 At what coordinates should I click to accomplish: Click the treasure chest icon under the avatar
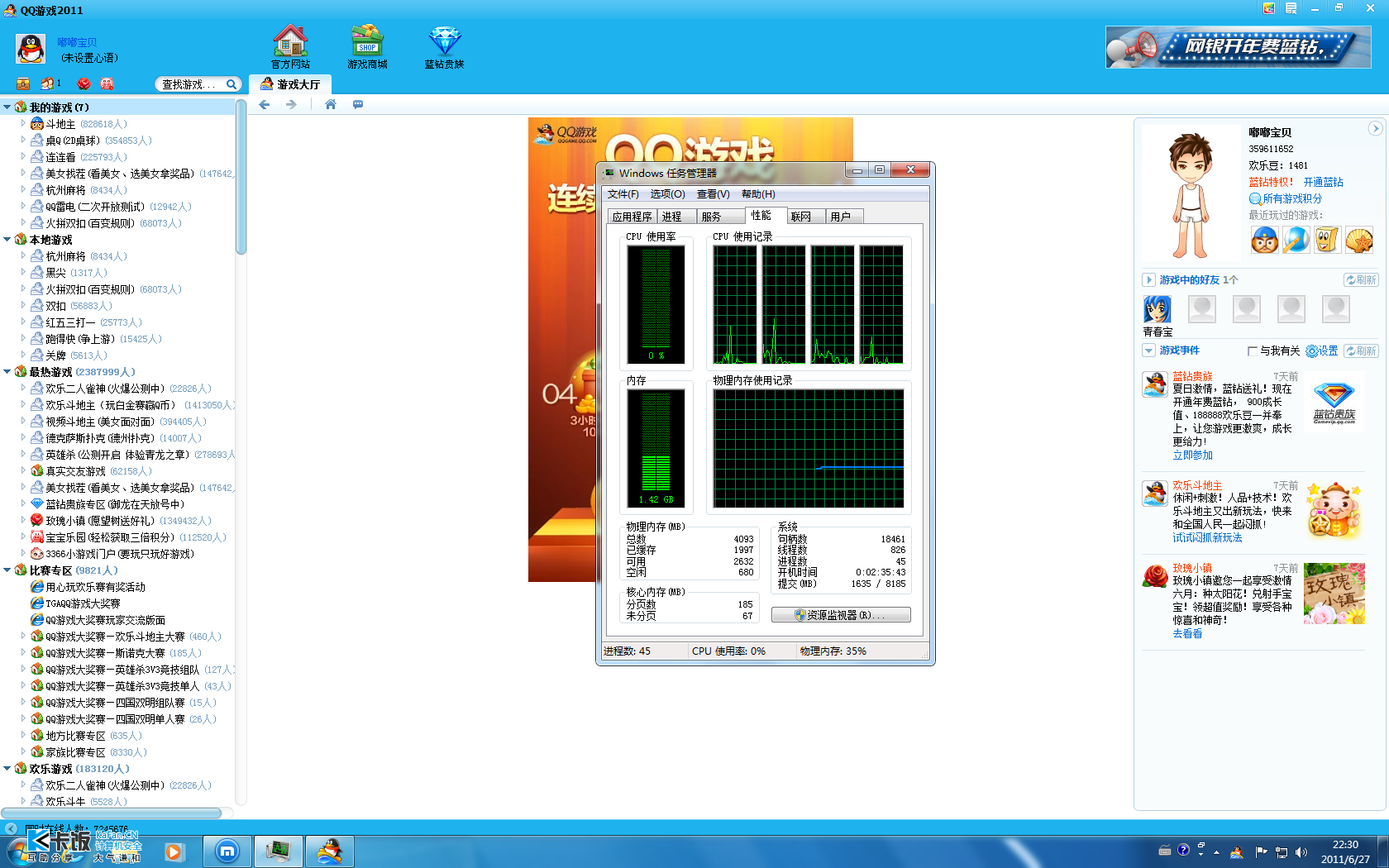23,83
